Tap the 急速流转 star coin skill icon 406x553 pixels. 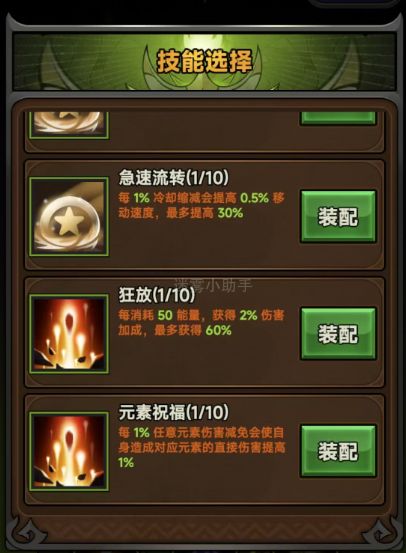[69, 217]
